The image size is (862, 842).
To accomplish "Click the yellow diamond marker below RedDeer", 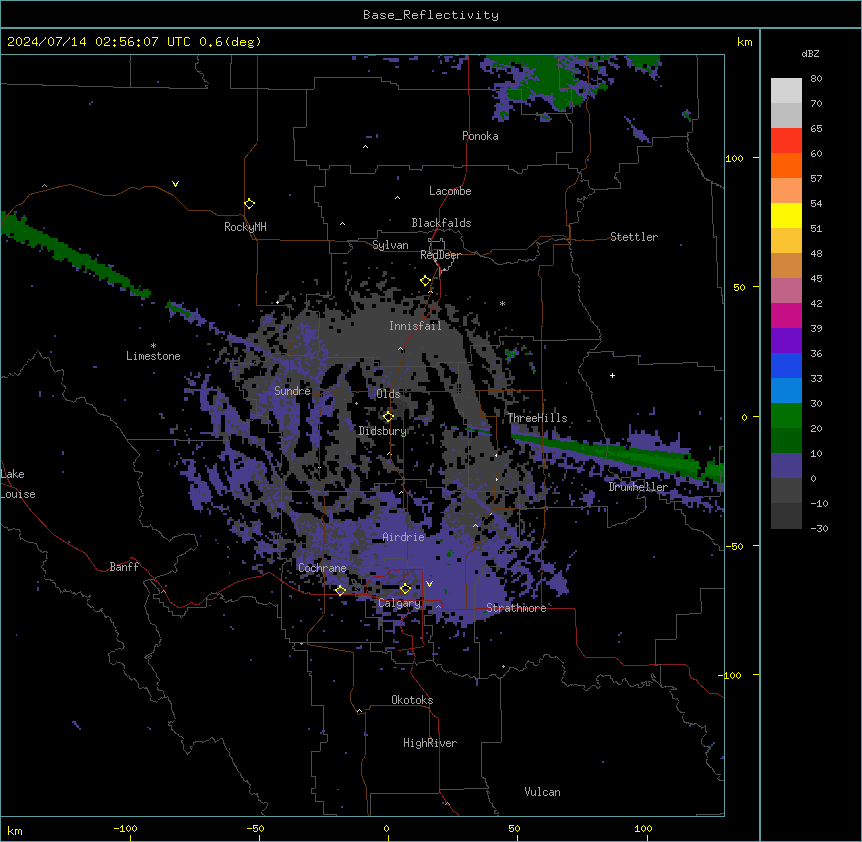I will [426, 281].
